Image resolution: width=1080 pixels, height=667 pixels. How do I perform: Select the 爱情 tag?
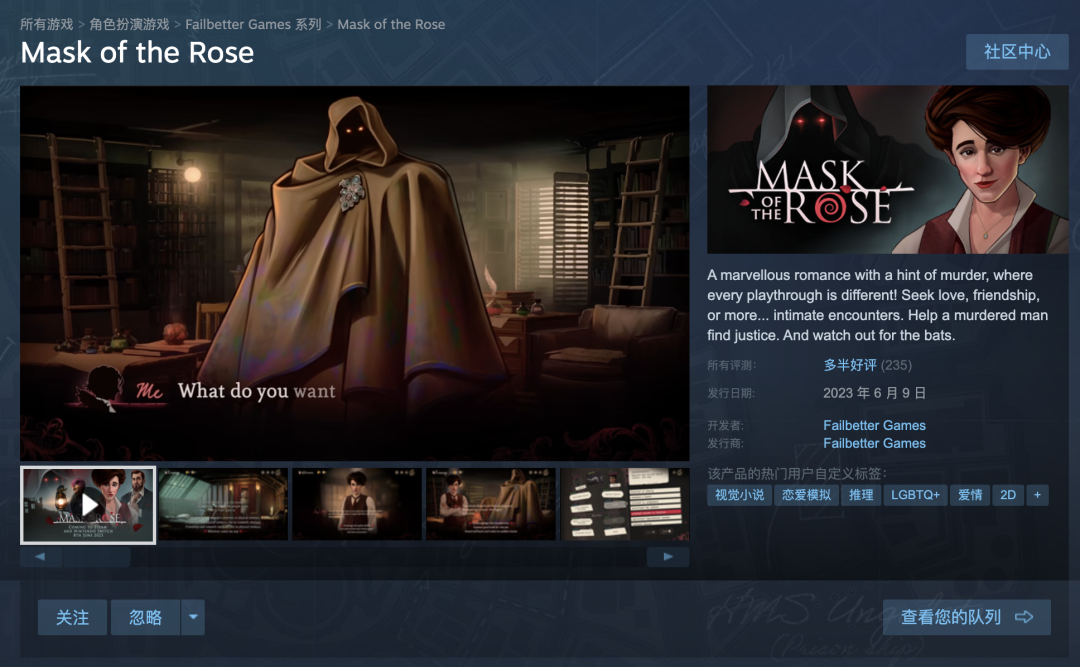(970, 495)
